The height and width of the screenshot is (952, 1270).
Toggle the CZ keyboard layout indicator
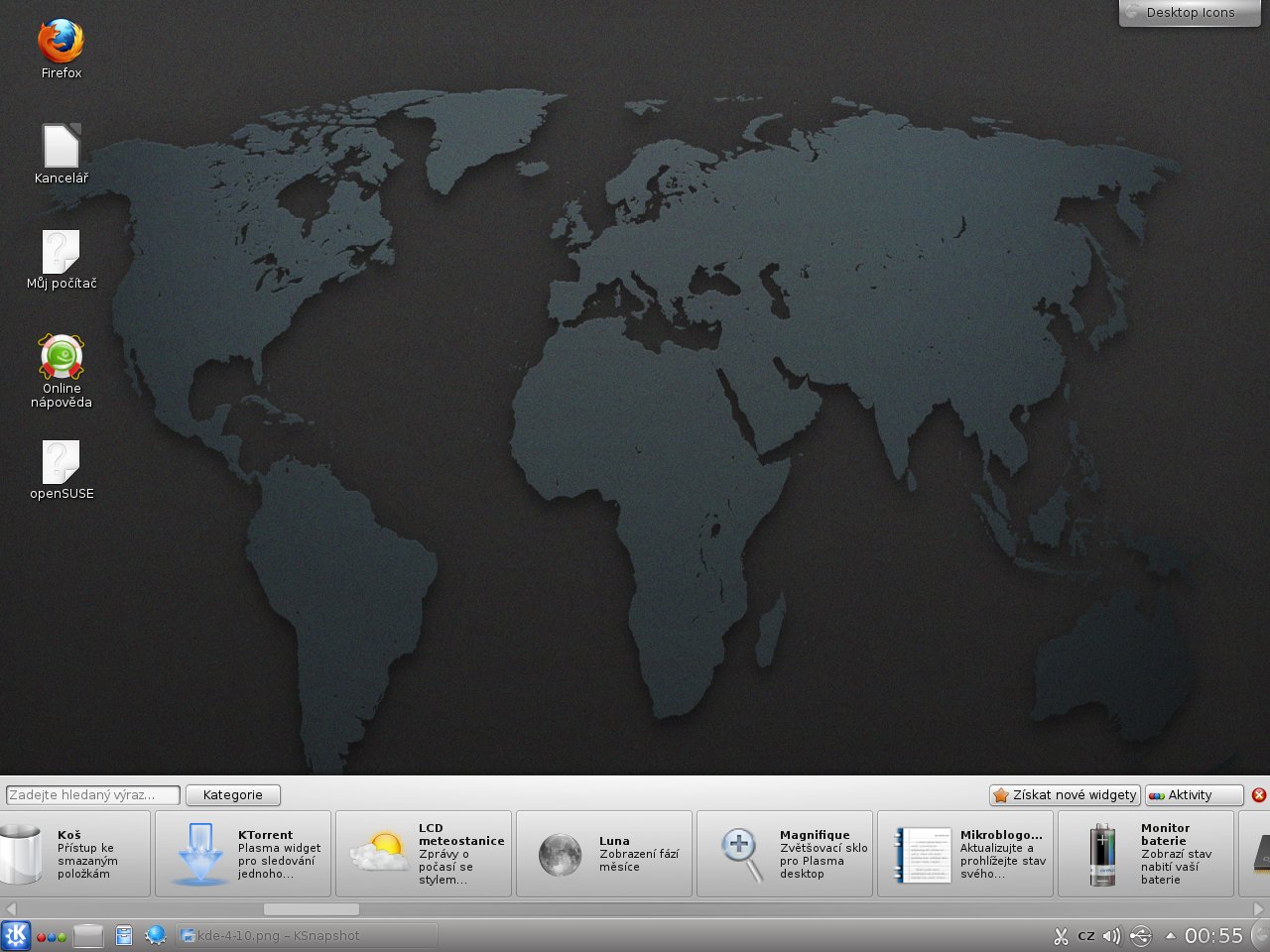1086,936
